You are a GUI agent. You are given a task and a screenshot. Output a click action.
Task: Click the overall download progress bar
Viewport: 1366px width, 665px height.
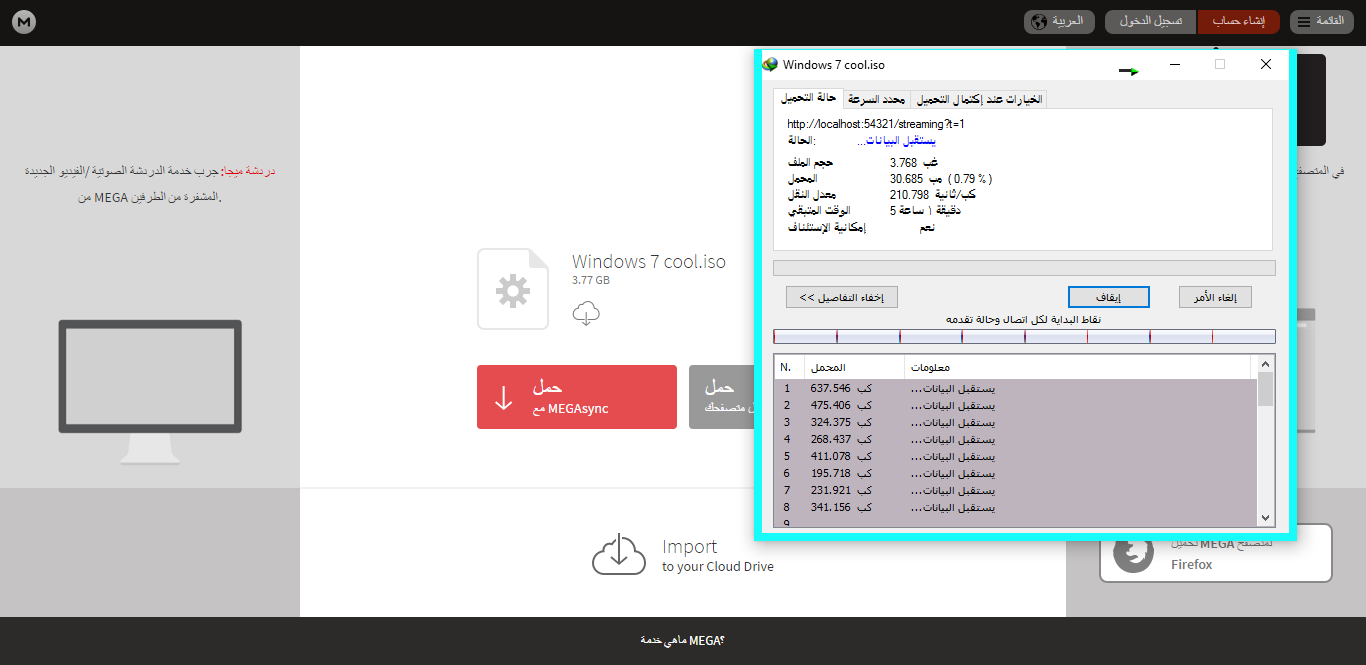1024,268
